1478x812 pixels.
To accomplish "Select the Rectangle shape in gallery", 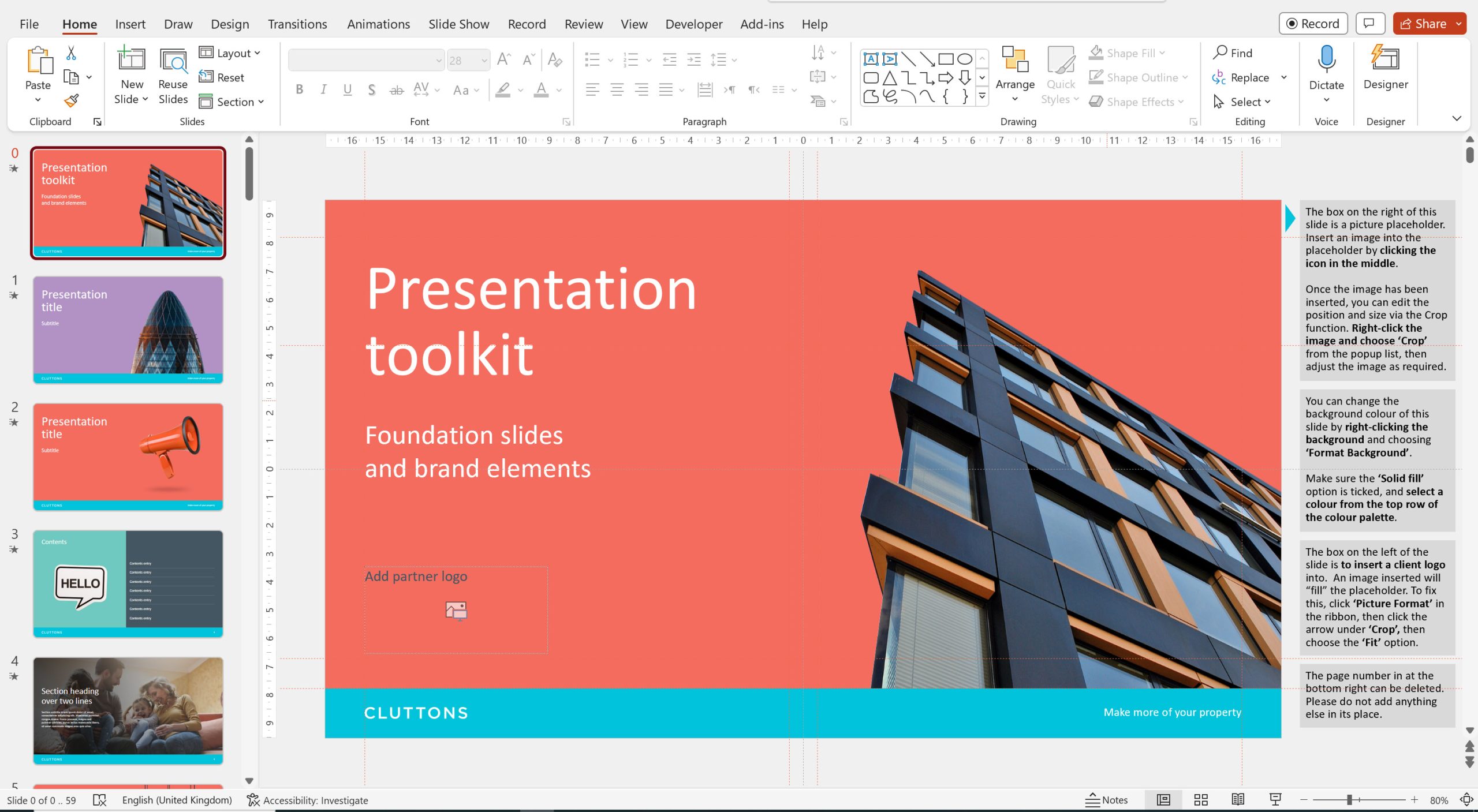I will [946, 59].
